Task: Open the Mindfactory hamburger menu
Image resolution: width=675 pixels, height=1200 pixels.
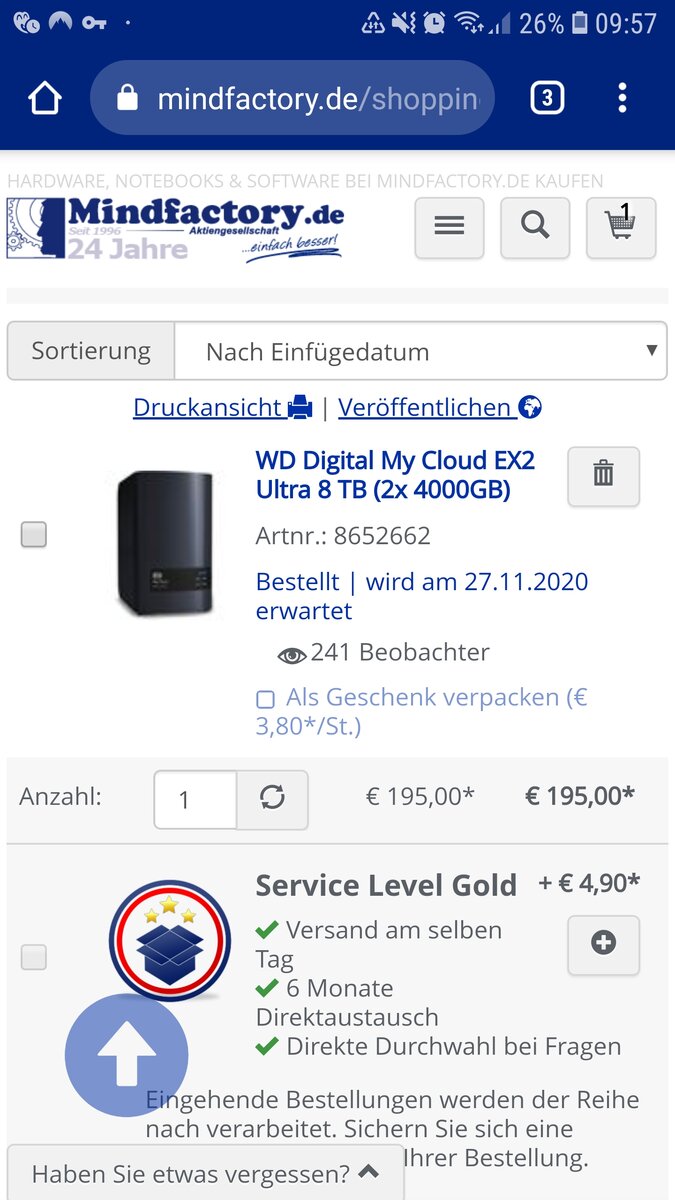Action: pos(449,228)
